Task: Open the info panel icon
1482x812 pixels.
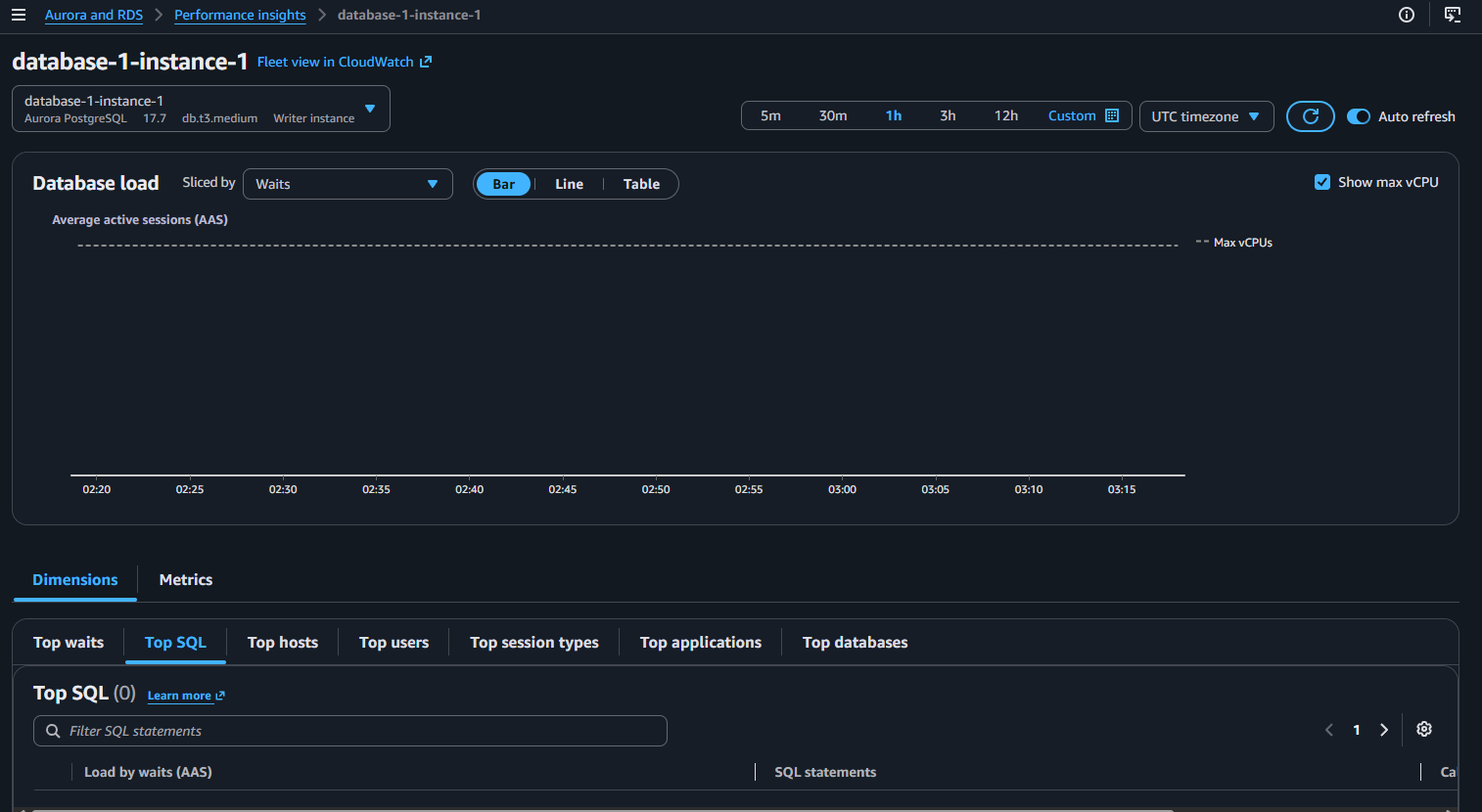Action: pyautogui.click(x=1407, y=15)
